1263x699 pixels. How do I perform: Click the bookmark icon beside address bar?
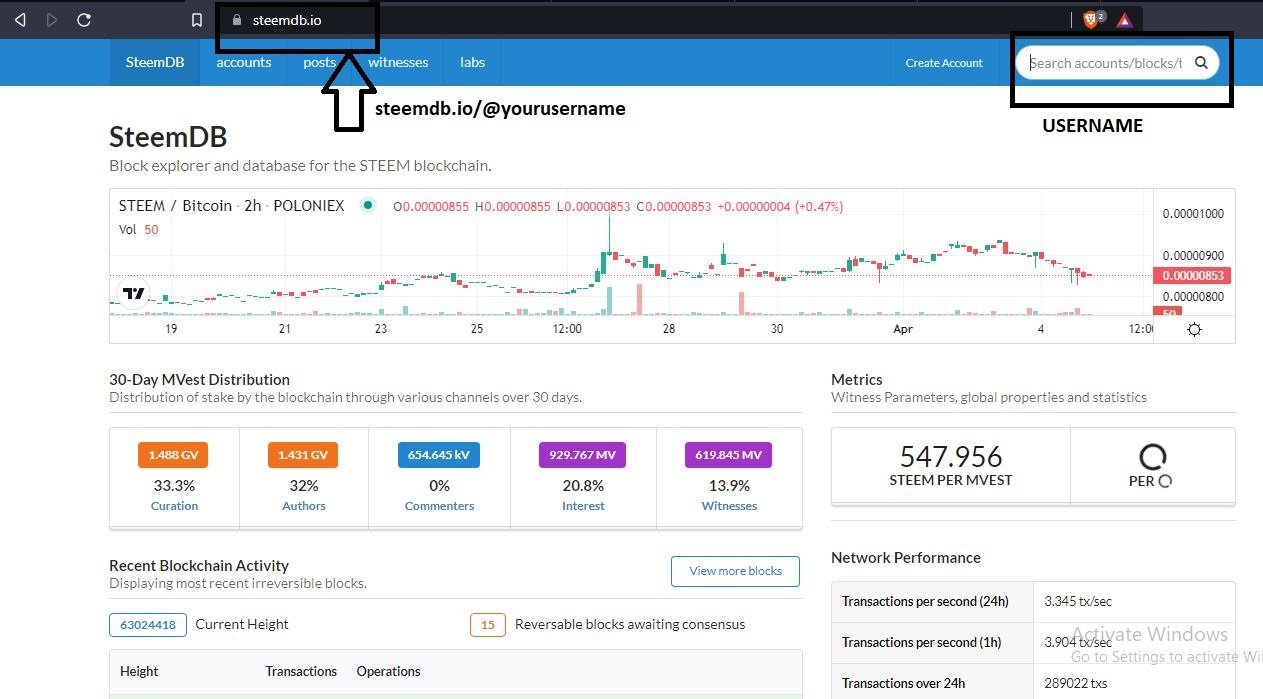[197, 20]
